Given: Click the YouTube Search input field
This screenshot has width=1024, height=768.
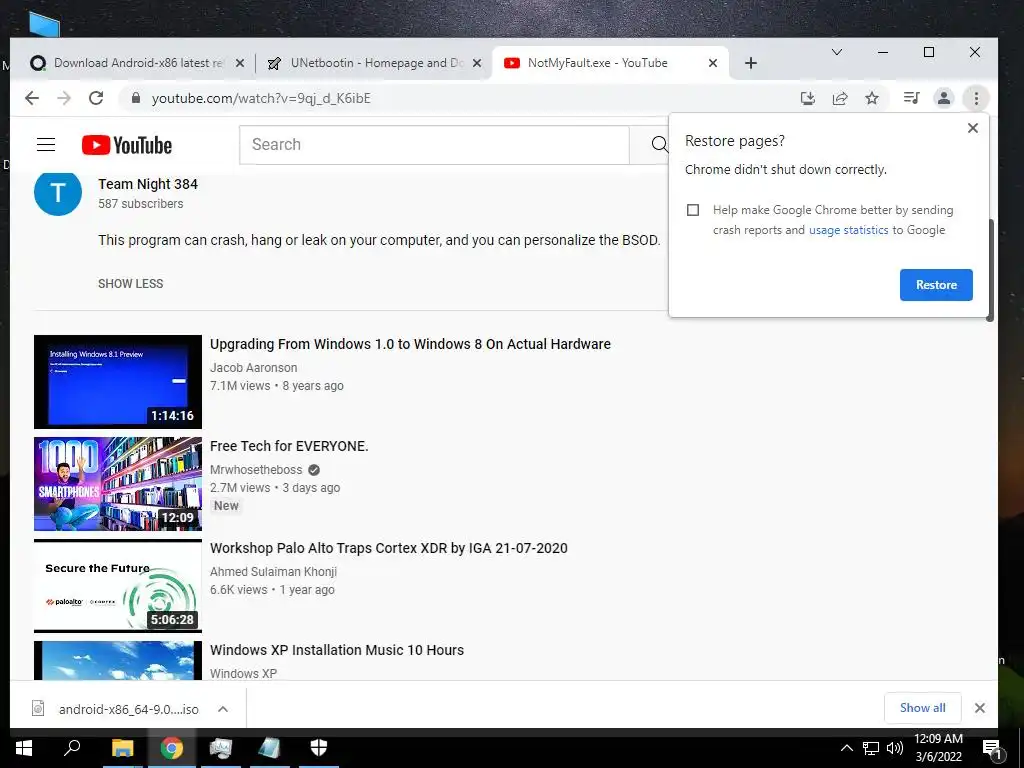Looking at the screenshot, I should (434, 144).
